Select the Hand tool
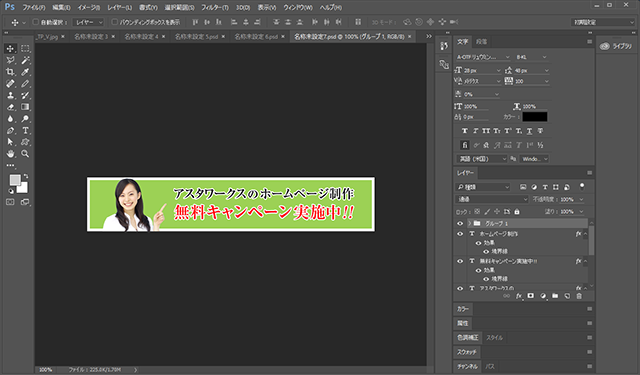 10,154
